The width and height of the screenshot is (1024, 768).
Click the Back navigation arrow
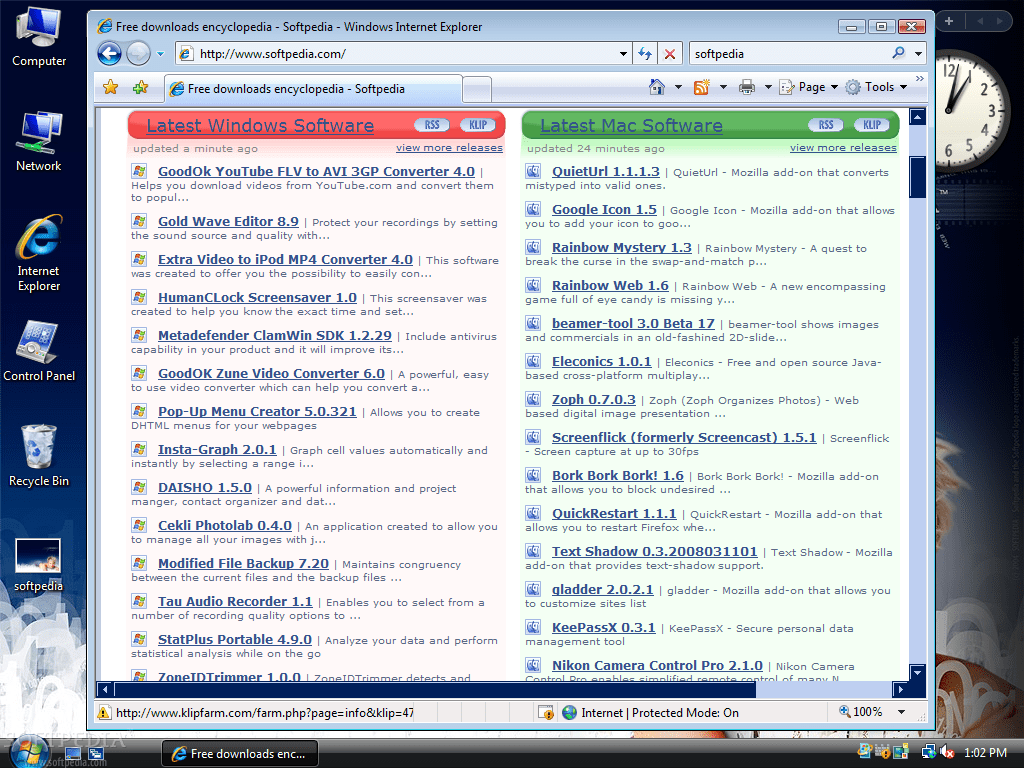point(108,53)
